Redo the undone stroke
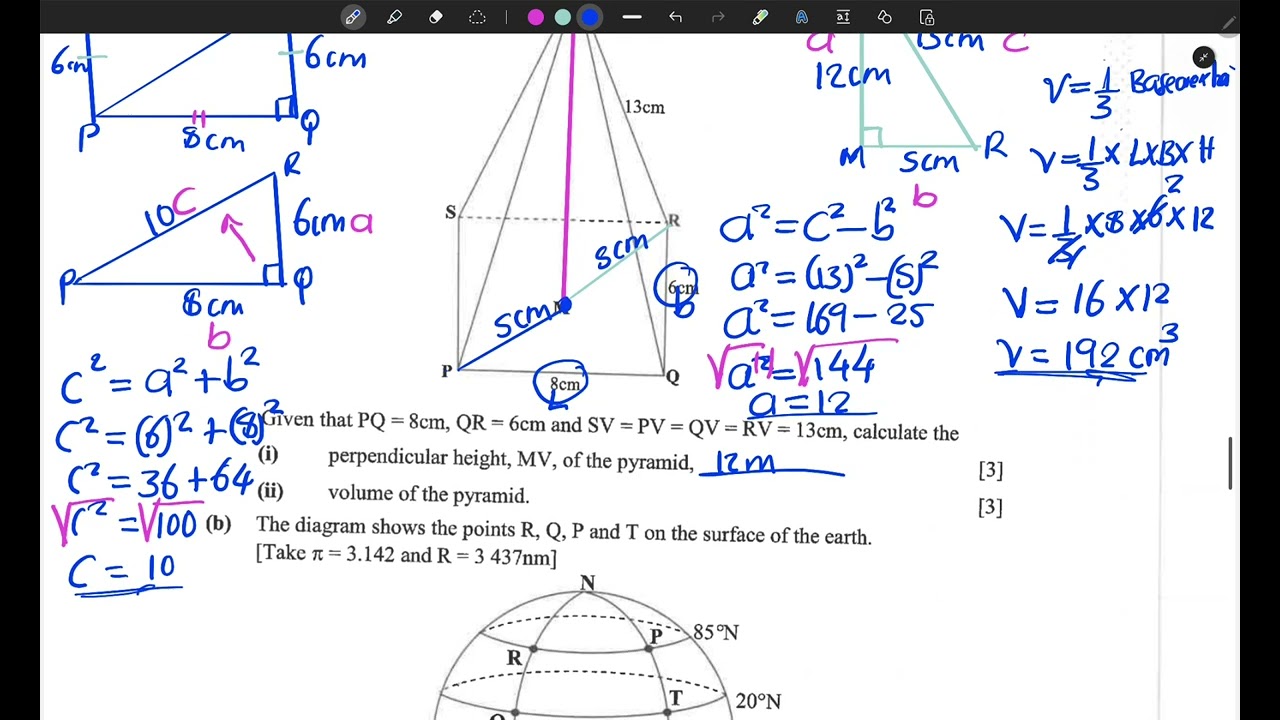This screenshot has width=1280, height=720. [x=717, y=17]
